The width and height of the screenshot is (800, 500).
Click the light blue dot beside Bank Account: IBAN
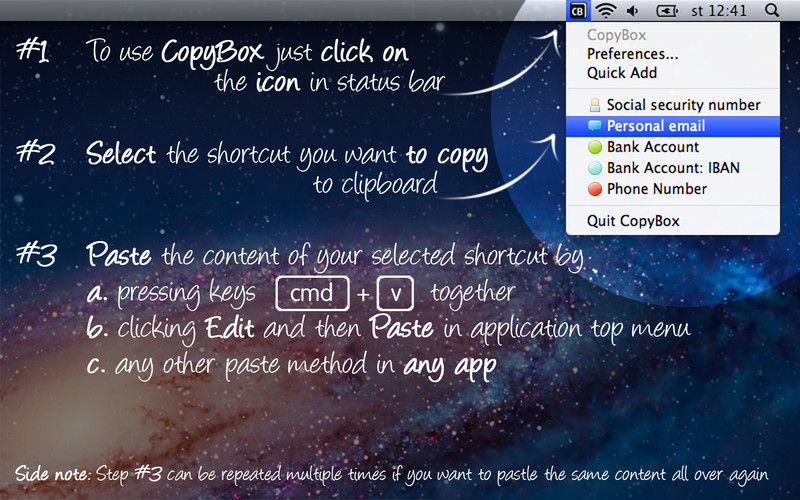[595, 168]
